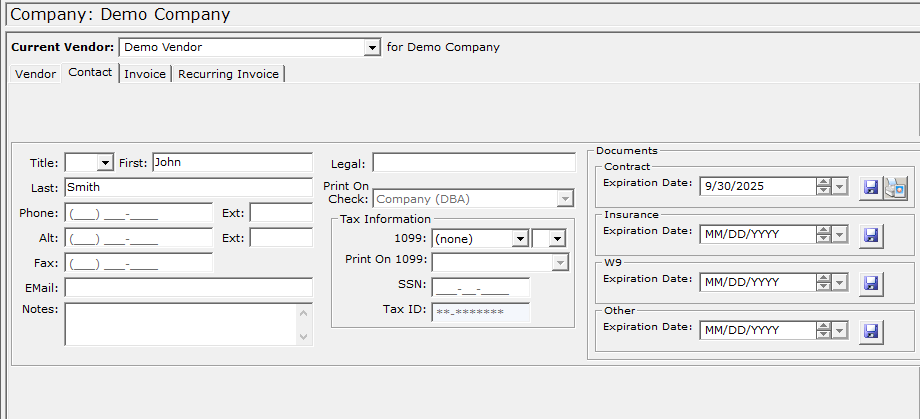Viewport: 920px width, 419px height.
Task: Click the First name field
Action: click(x=232, y=163)
